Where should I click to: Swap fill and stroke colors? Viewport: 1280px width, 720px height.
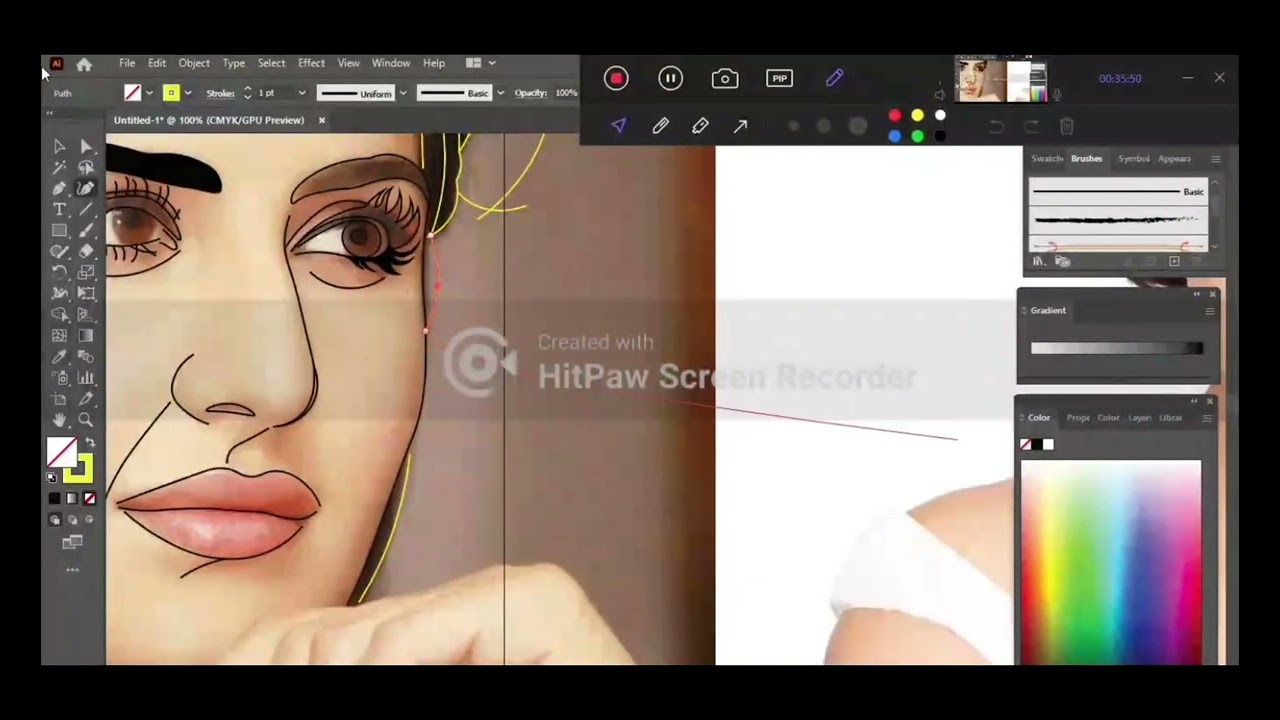coord(89,442)
